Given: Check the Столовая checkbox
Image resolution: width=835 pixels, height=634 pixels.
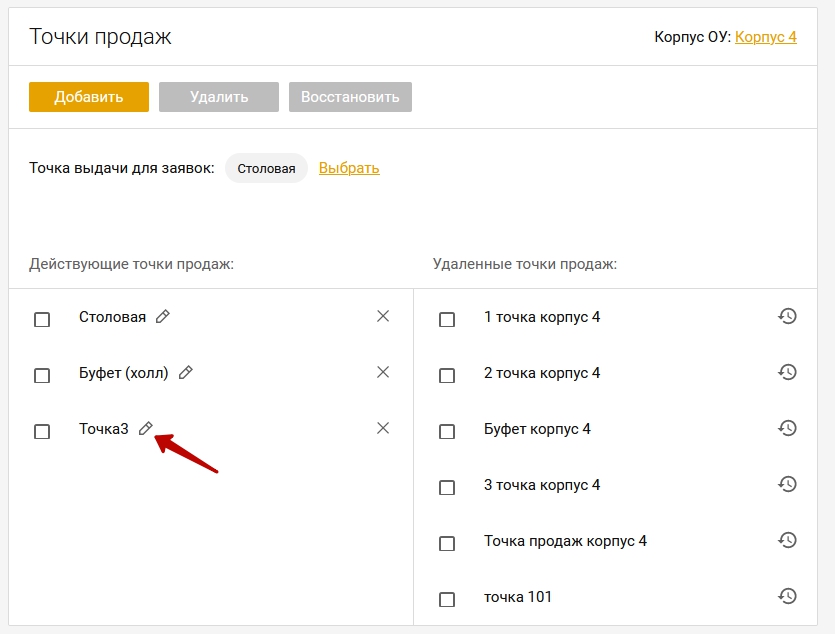Looking at the screenshot, I should pos(42,319).
